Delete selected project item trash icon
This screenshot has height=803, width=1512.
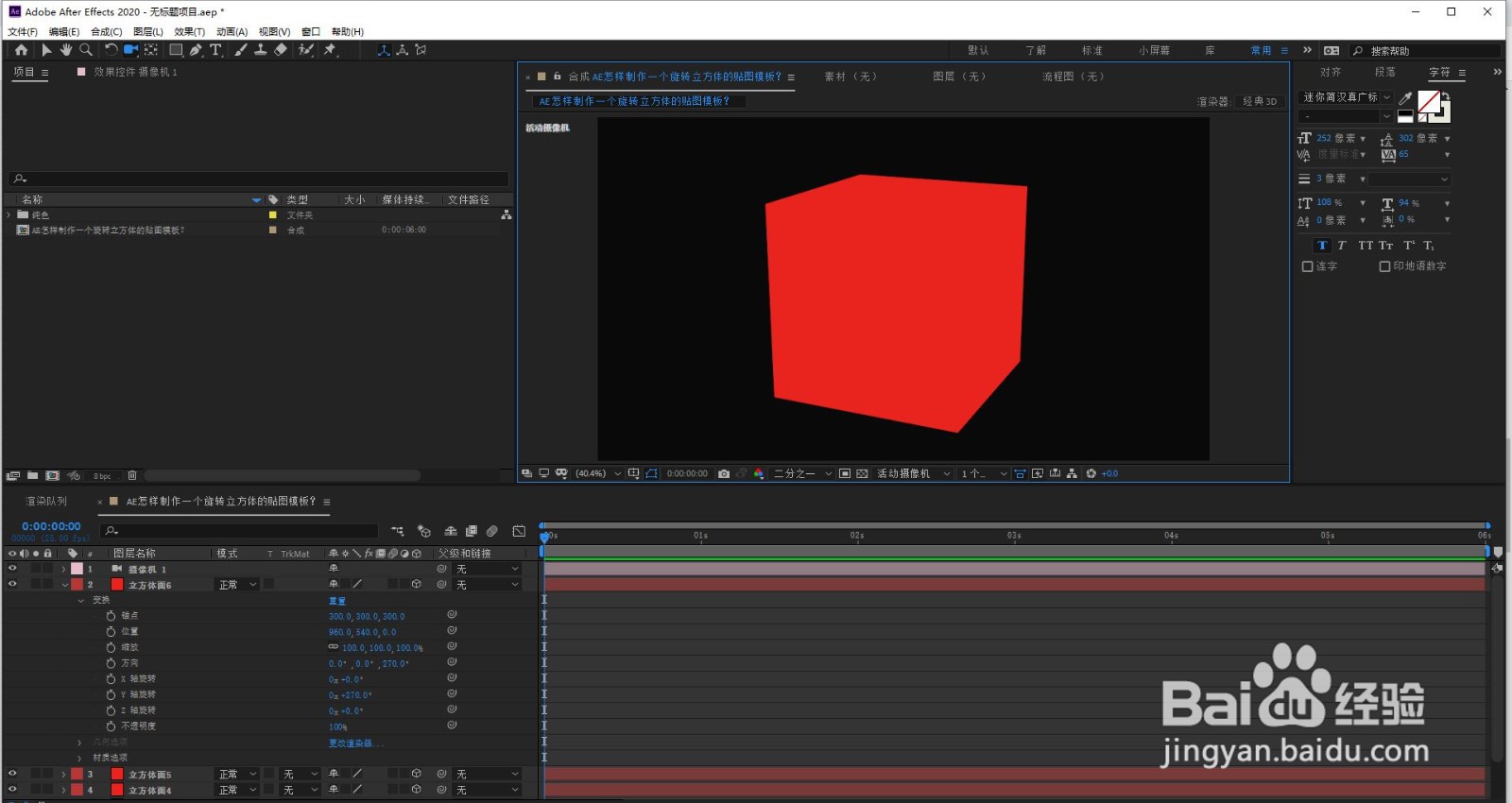coord(132,476)
